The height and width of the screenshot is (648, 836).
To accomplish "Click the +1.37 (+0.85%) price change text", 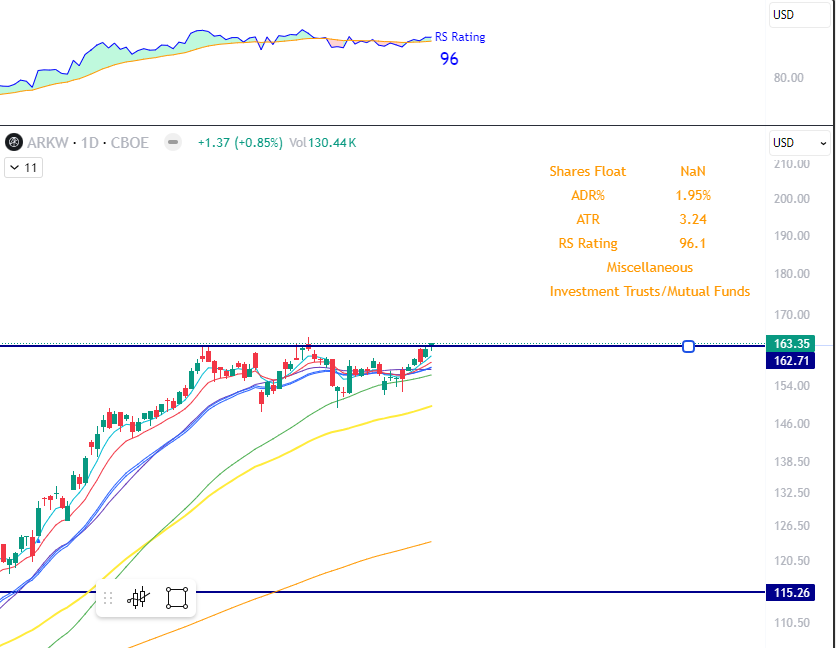I will 240,143.
